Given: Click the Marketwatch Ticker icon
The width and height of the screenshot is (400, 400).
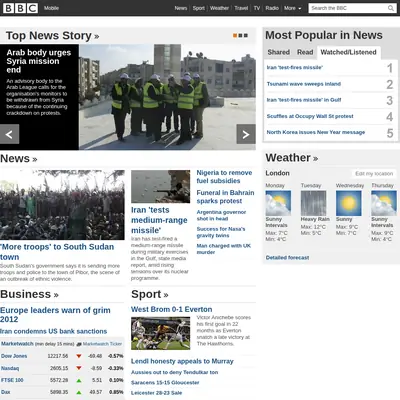Looking at the screenshot, I should pyautogui.click(x=79, y=344).
